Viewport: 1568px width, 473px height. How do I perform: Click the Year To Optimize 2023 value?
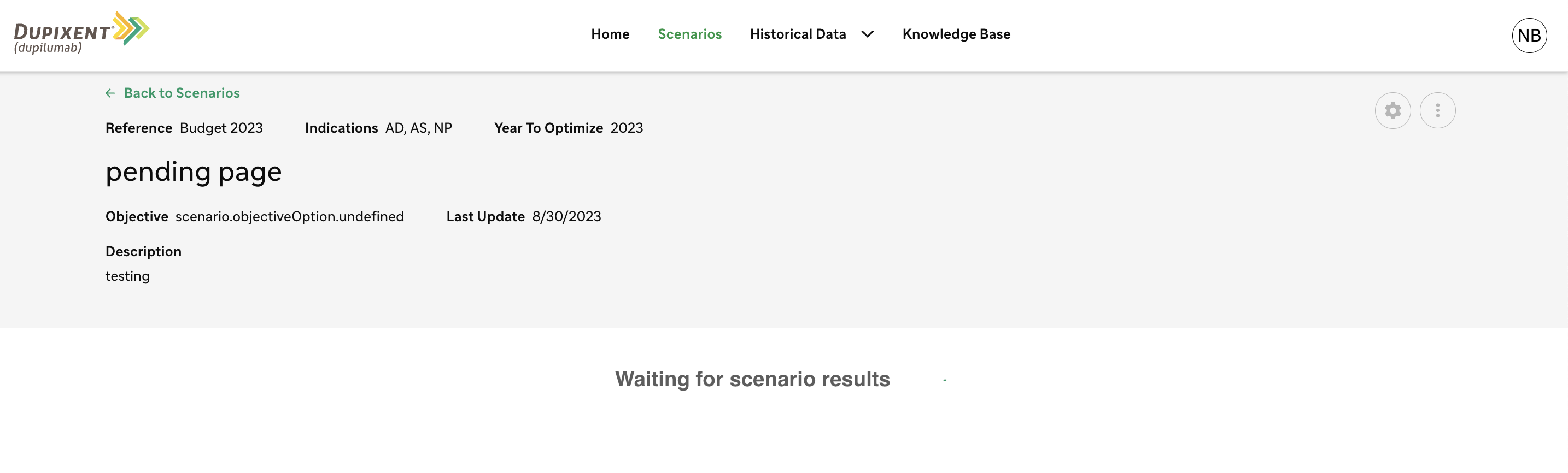(627, 128)
